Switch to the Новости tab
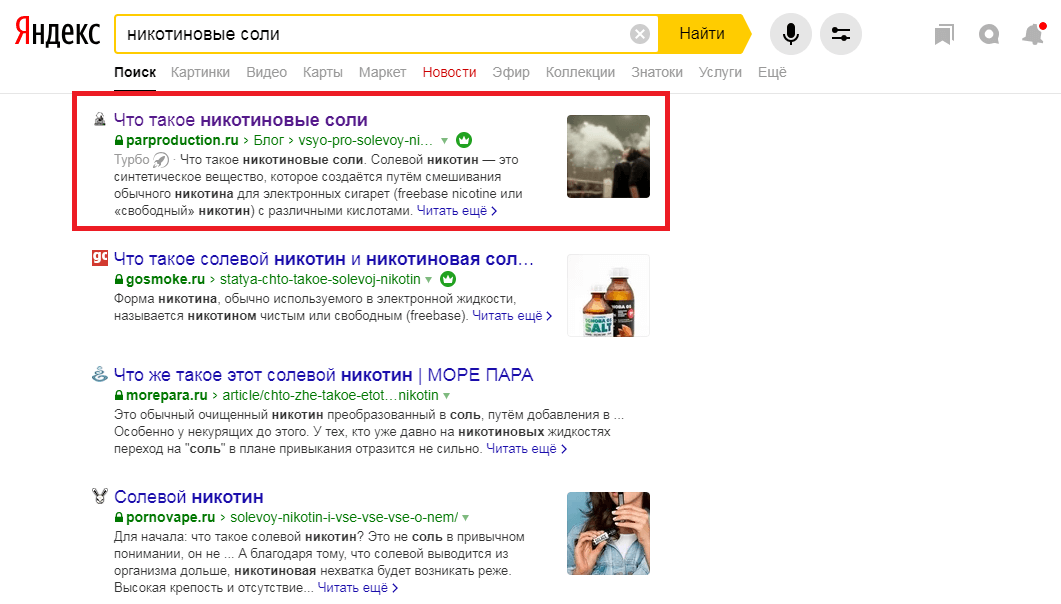Screen dimensions: 1061x604 [x=449, y=72]
